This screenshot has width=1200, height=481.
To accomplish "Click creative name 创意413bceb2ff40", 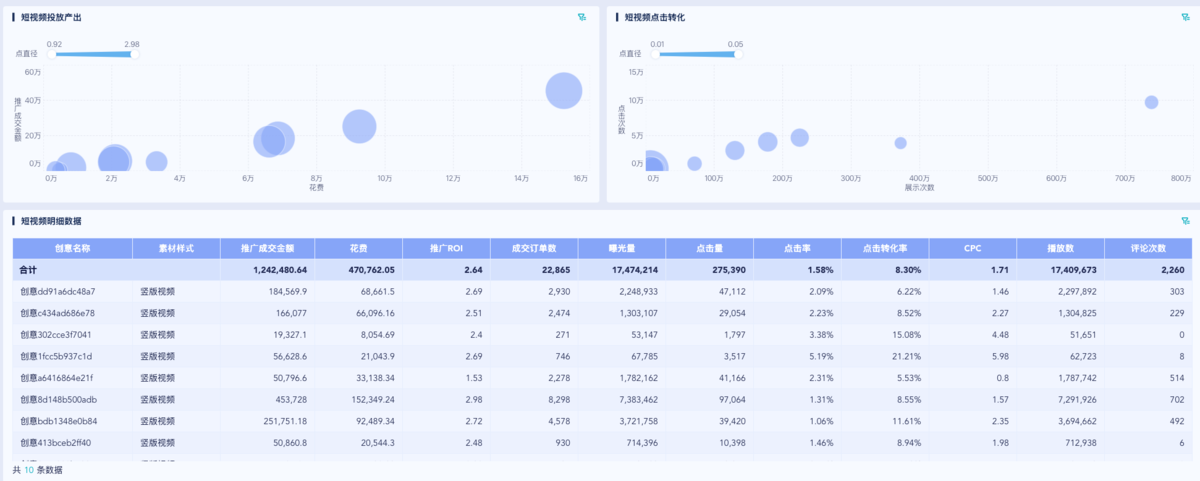I will [58, 442].
